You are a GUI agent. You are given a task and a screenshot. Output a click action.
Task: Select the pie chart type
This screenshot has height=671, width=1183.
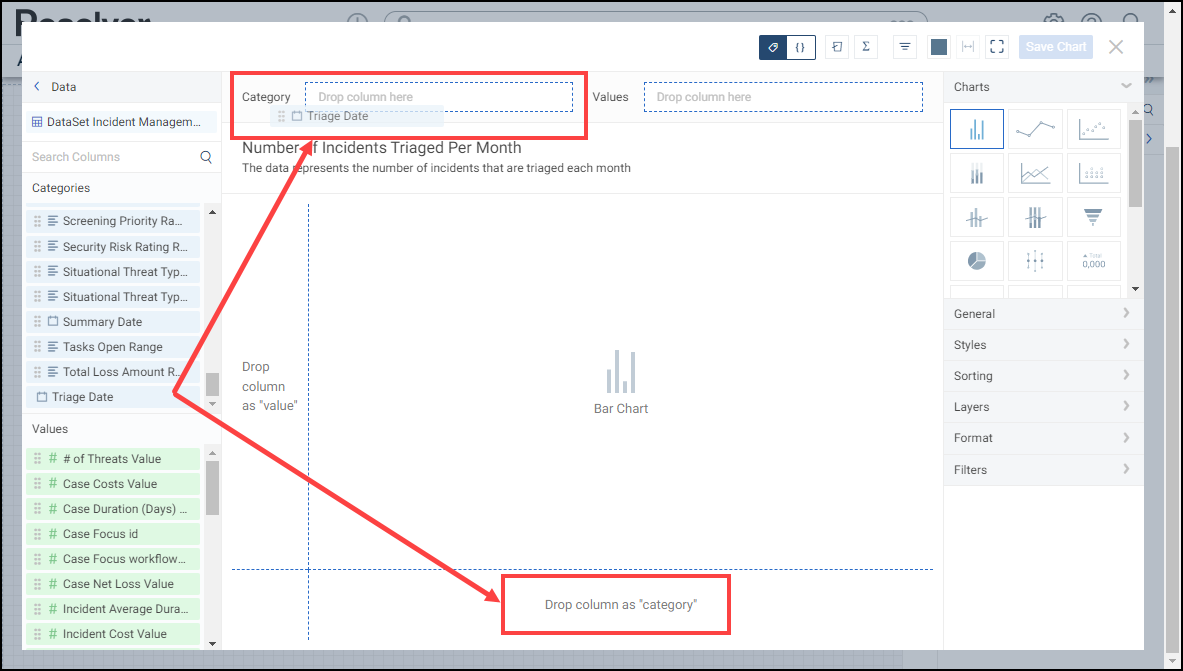(x=977, y=261)
